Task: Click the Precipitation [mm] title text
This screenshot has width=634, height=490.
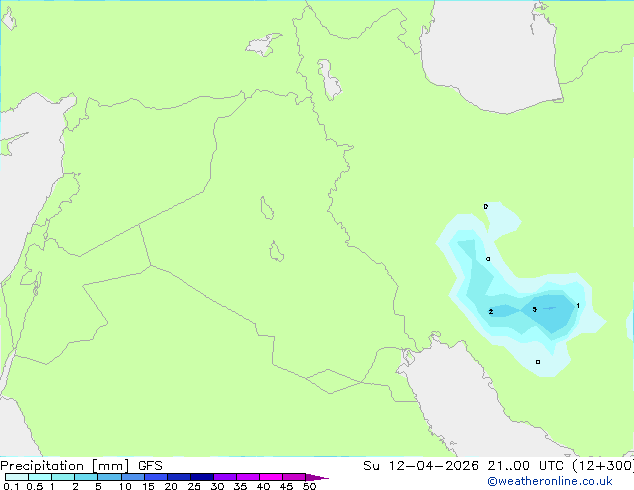Action: [65, 466]
